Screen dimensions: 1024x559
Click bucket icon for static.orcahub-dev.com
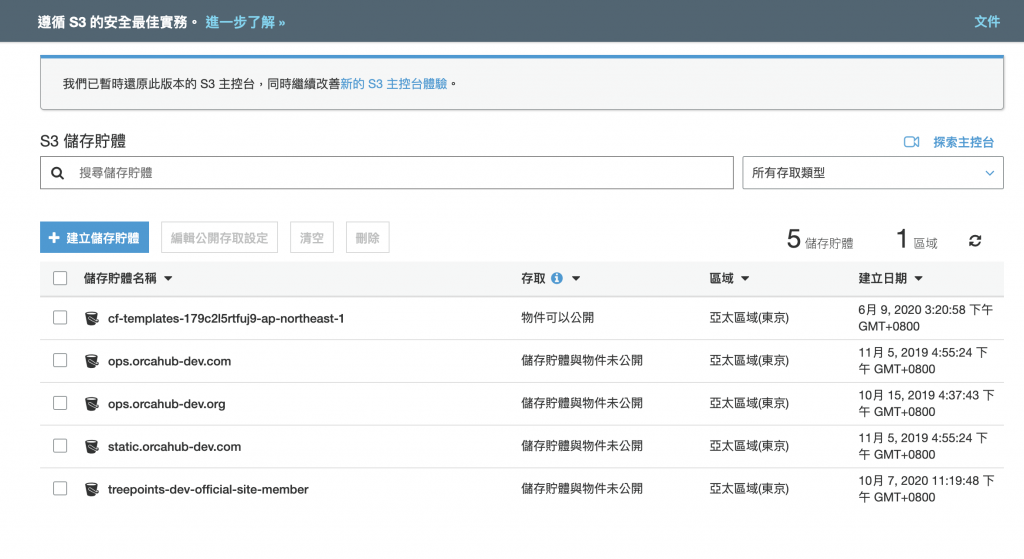coord(92,447)
